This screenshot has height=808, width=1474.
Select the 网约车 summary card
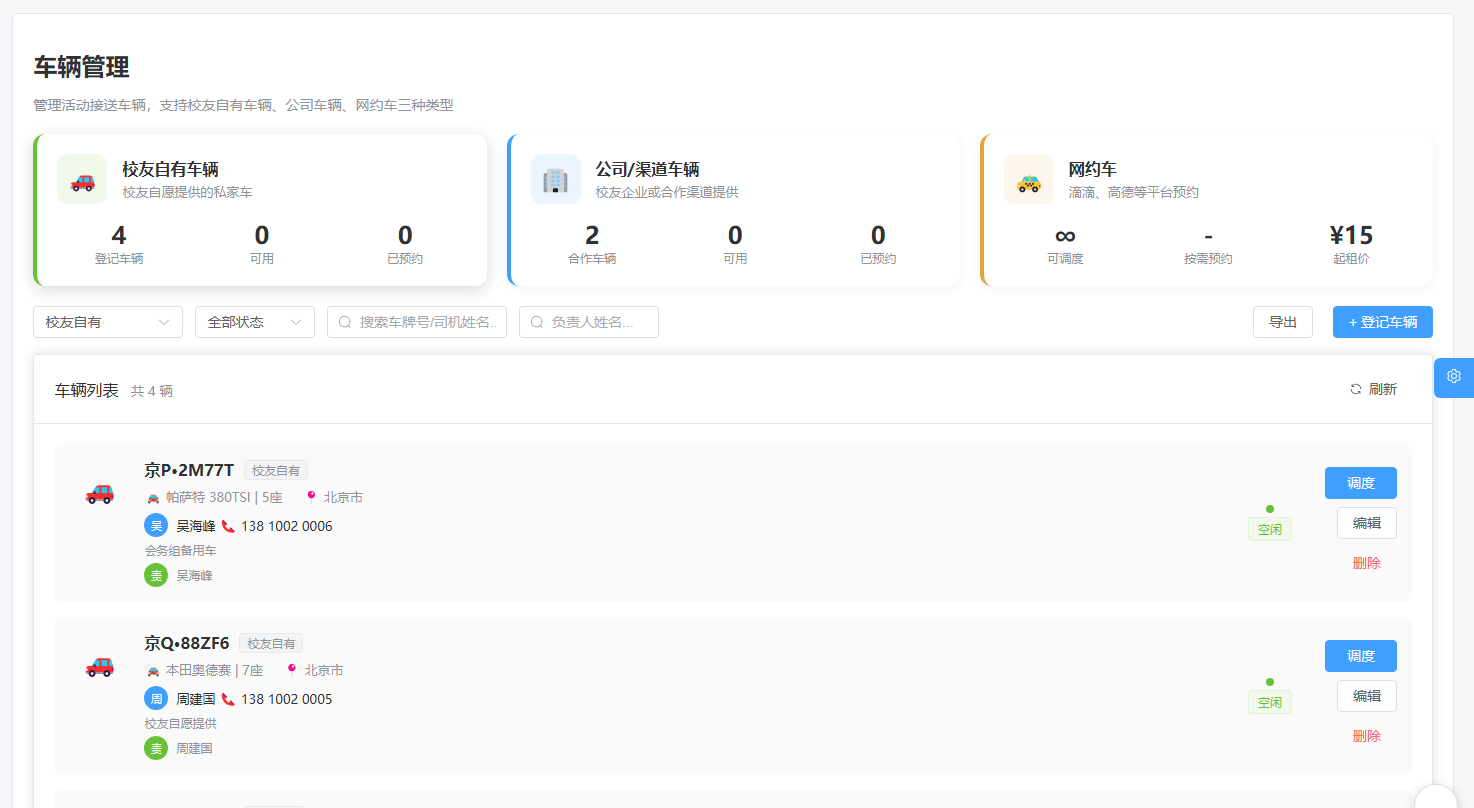[x=1207, y=210]
